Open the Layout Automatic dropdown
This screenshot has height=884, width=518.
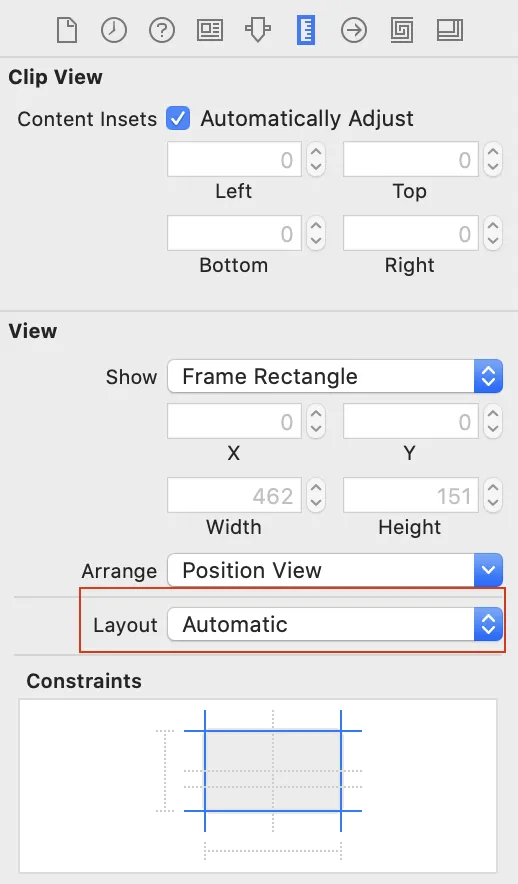(x=335, y=624)
